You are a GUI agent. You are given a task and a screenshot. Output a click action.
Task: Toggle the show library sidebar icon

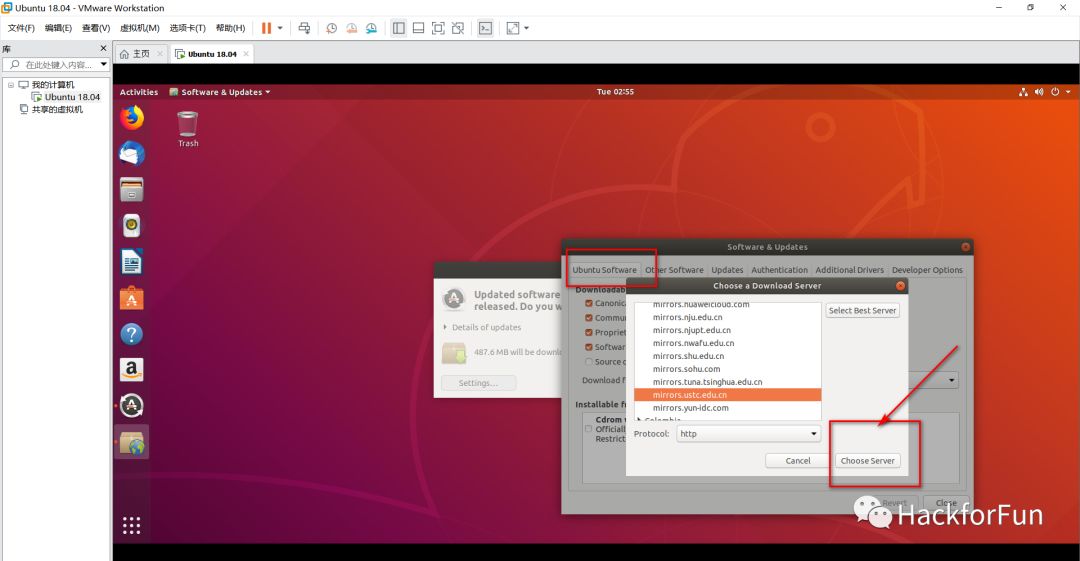coord(398,28)
